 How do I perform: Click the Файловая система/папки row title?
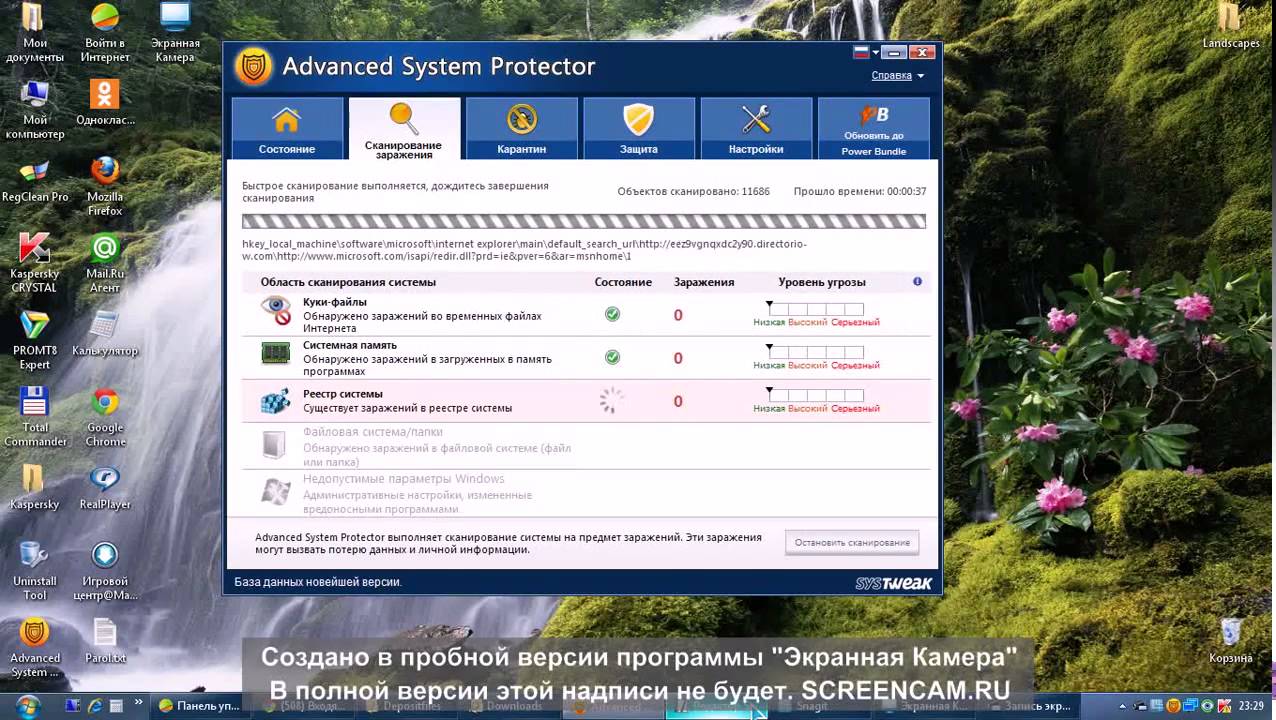click(x=372, y=432)
